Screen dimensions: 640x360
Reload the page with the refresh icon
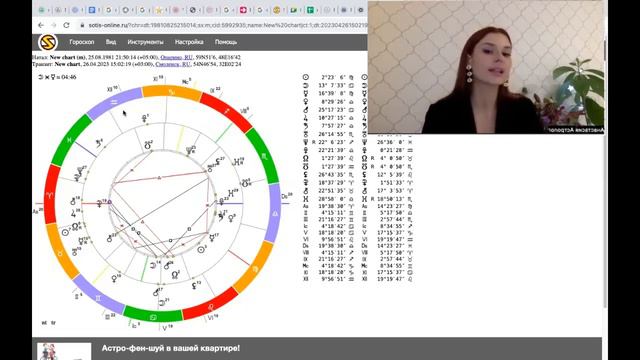click(x=66, y=25)
